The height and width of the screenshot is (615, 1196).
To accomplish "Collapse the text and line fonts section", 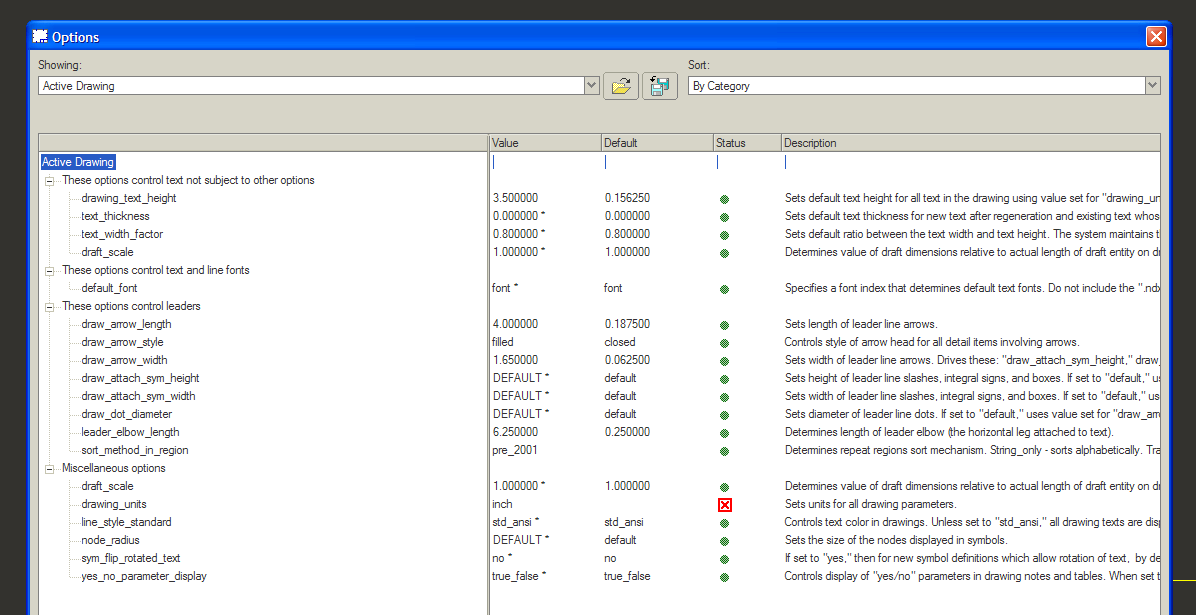I will 47,269.
